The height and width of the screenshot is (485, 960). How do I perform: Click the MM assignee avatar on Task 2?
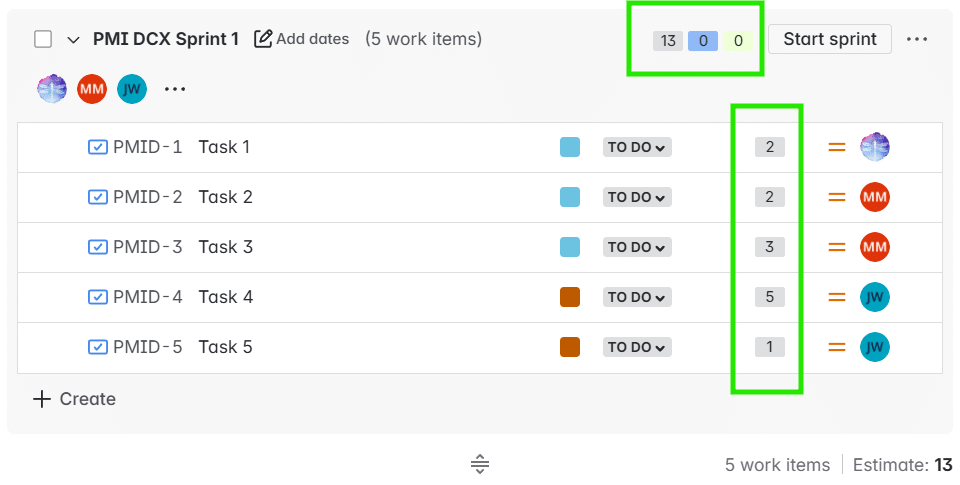[x=875, y=197]
